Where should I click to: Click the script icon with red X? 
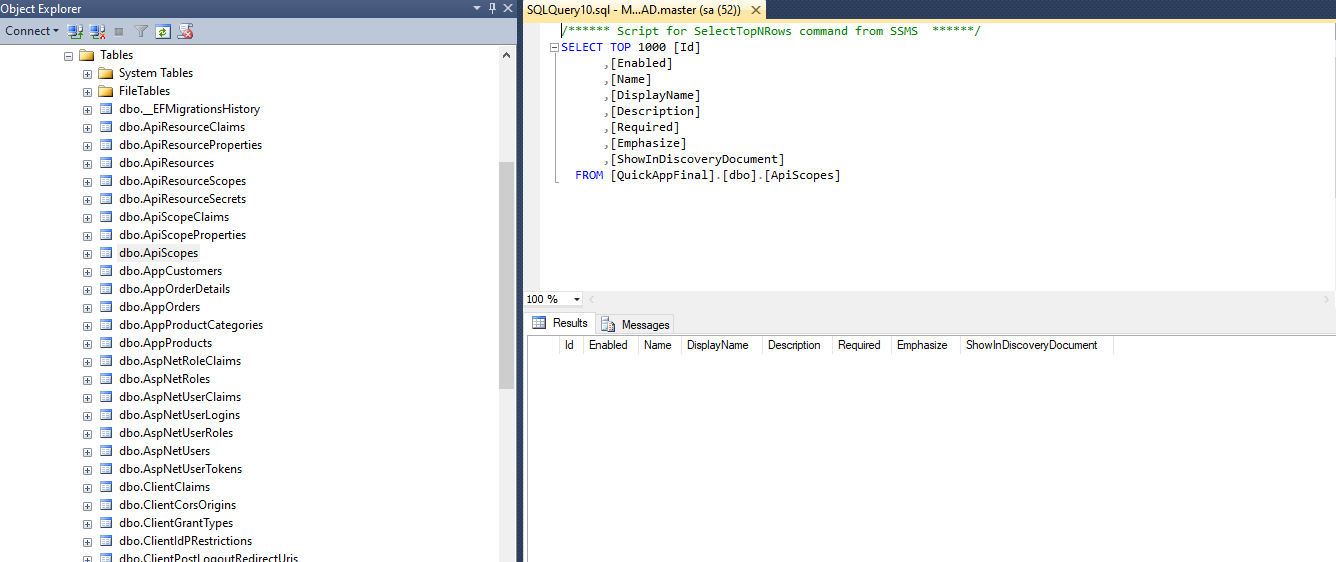point(185,32)
